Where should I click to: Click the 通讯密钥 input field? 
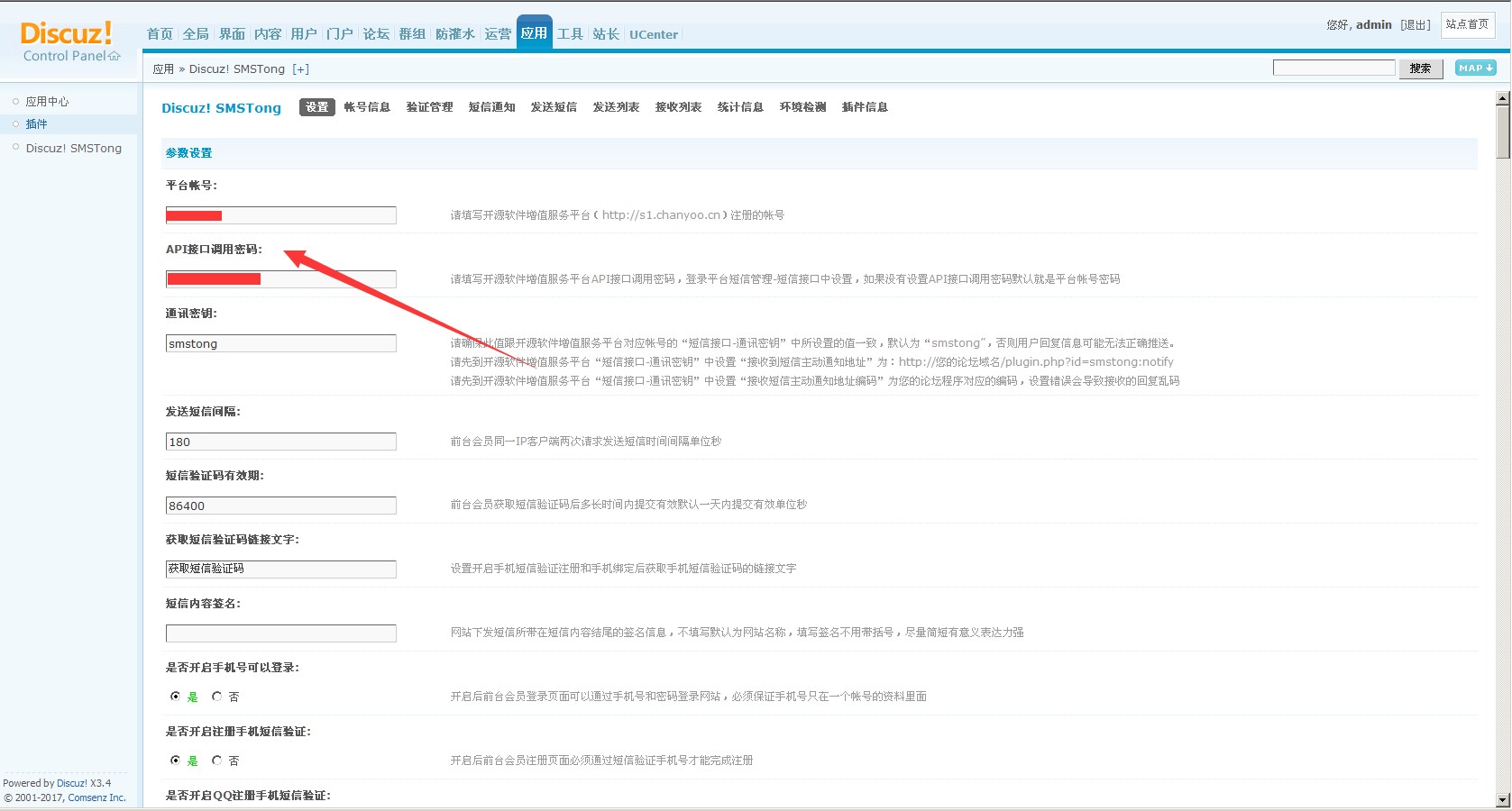point(280,343)
